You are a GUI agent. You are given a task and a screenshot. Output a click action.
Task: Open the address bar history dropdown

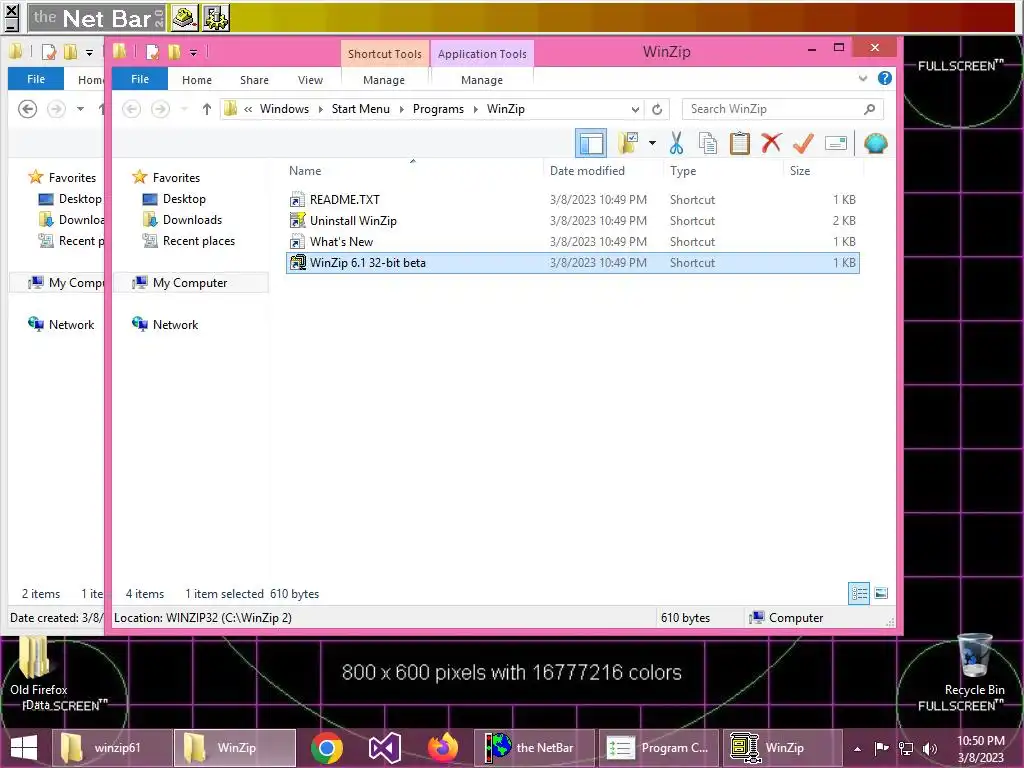635,109
